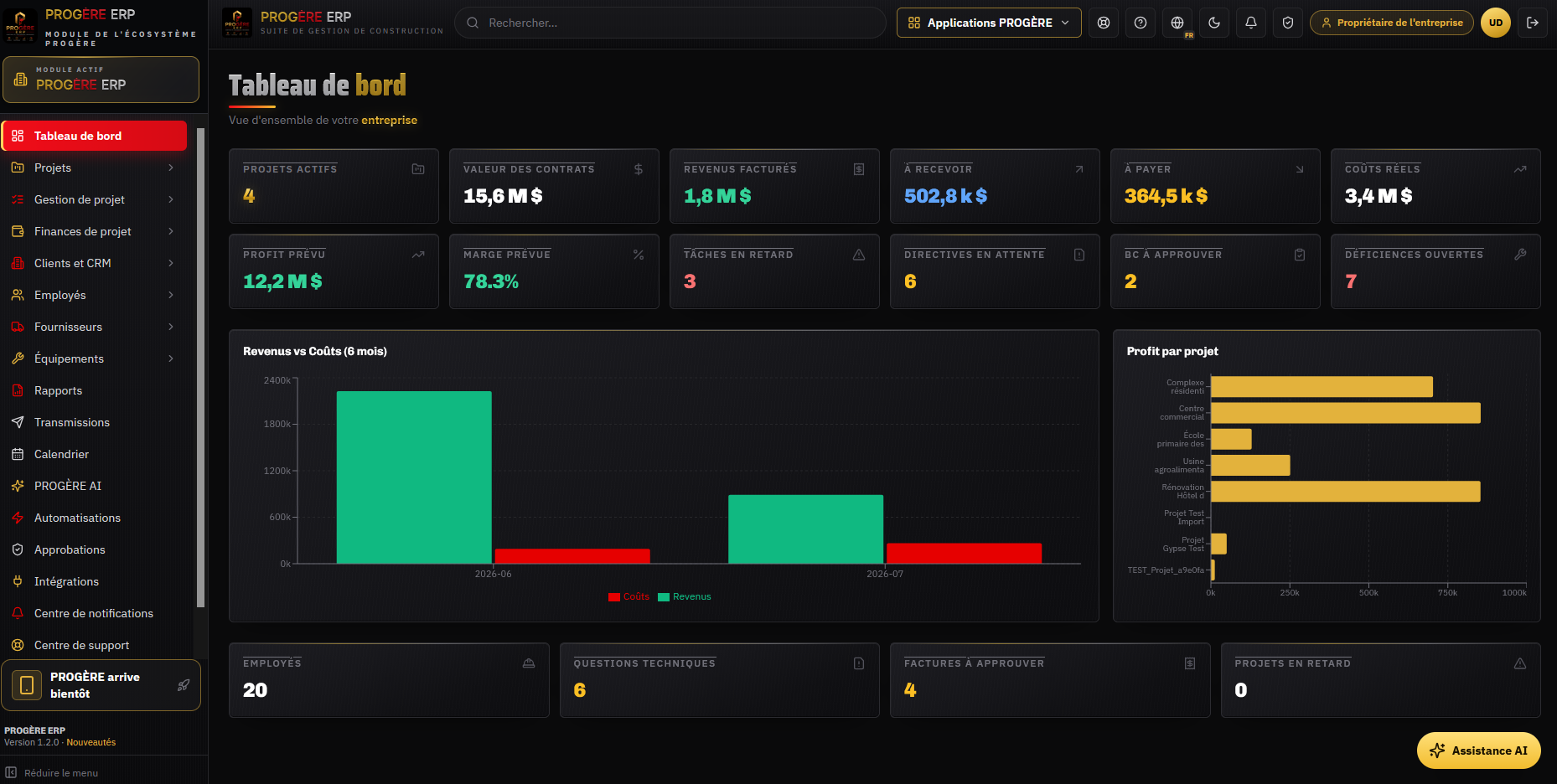
Task: Click the Intégrations plug icon
Action: [18, 581]
